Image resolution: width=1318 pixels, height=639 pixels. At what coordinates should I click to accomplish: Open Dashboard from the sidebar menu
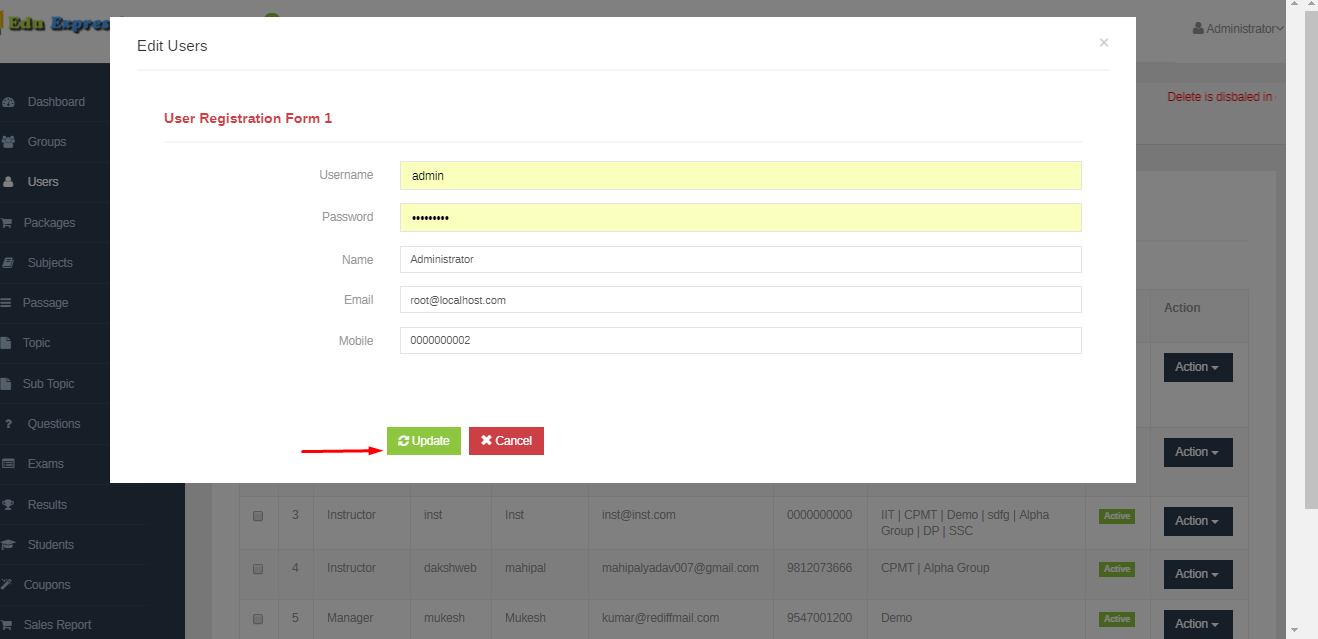click(56, 102)
